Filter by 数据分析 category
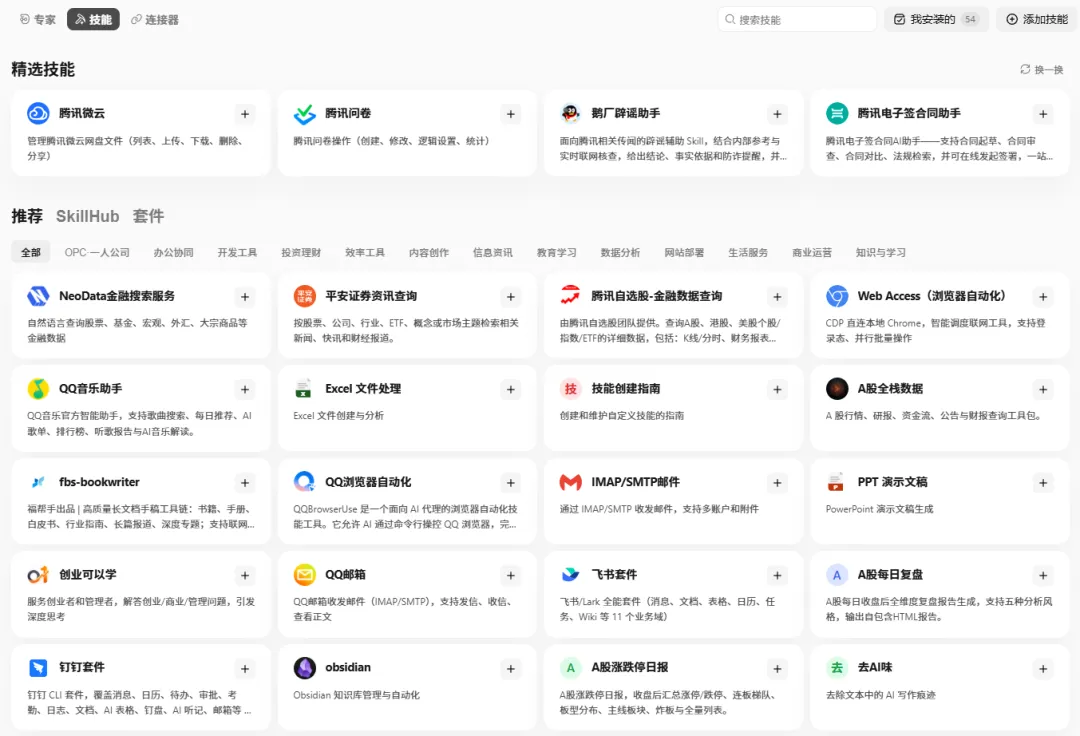Image resolution: width=1080 pixels, height=736 pixels. tap(621, 253)
